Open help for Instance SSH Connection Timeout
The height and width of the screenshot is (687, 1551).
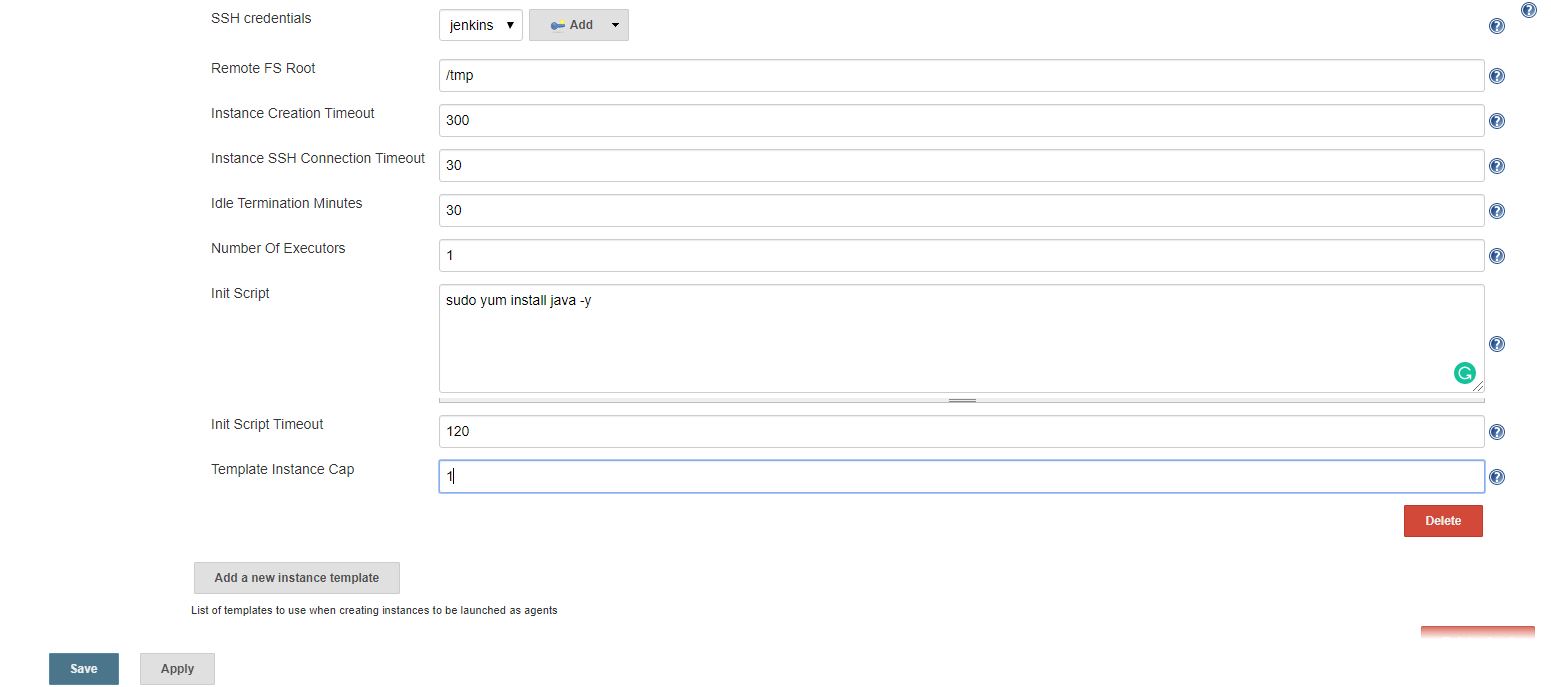click(x=1497, y=166)
